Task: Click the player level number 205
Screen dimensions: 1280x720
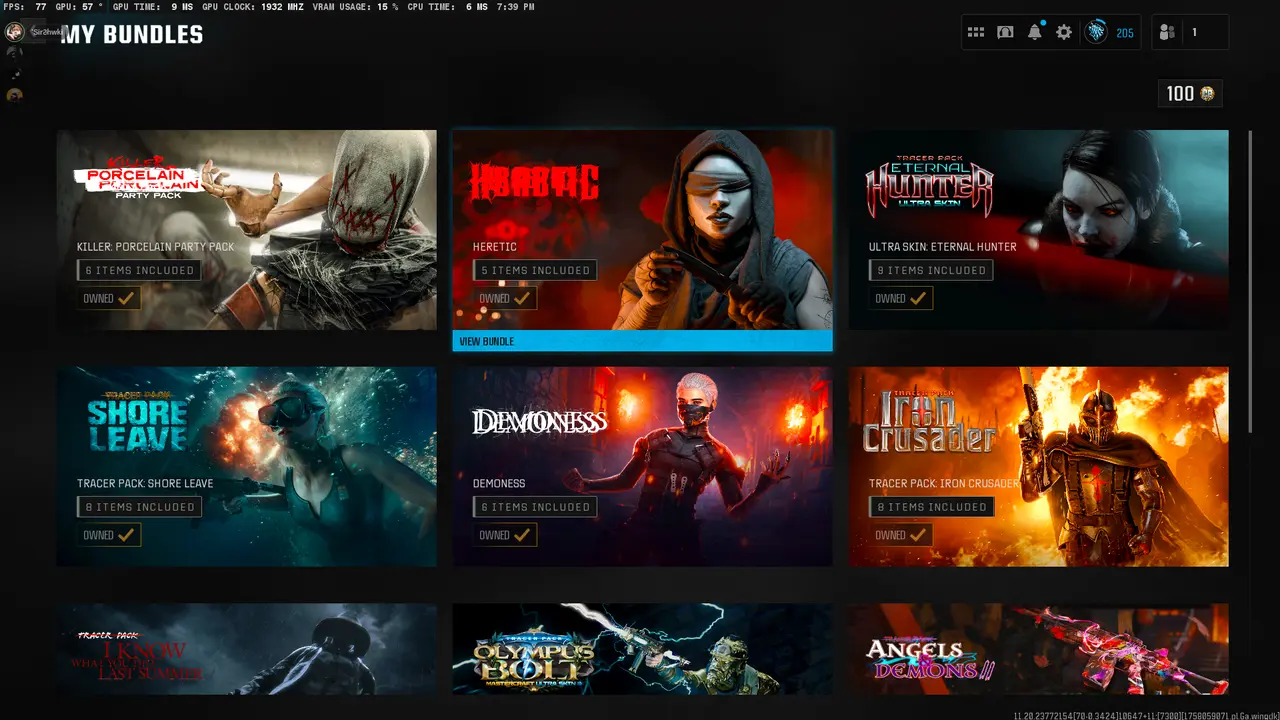Action: pyautogui.click(x=1125, y=33)
